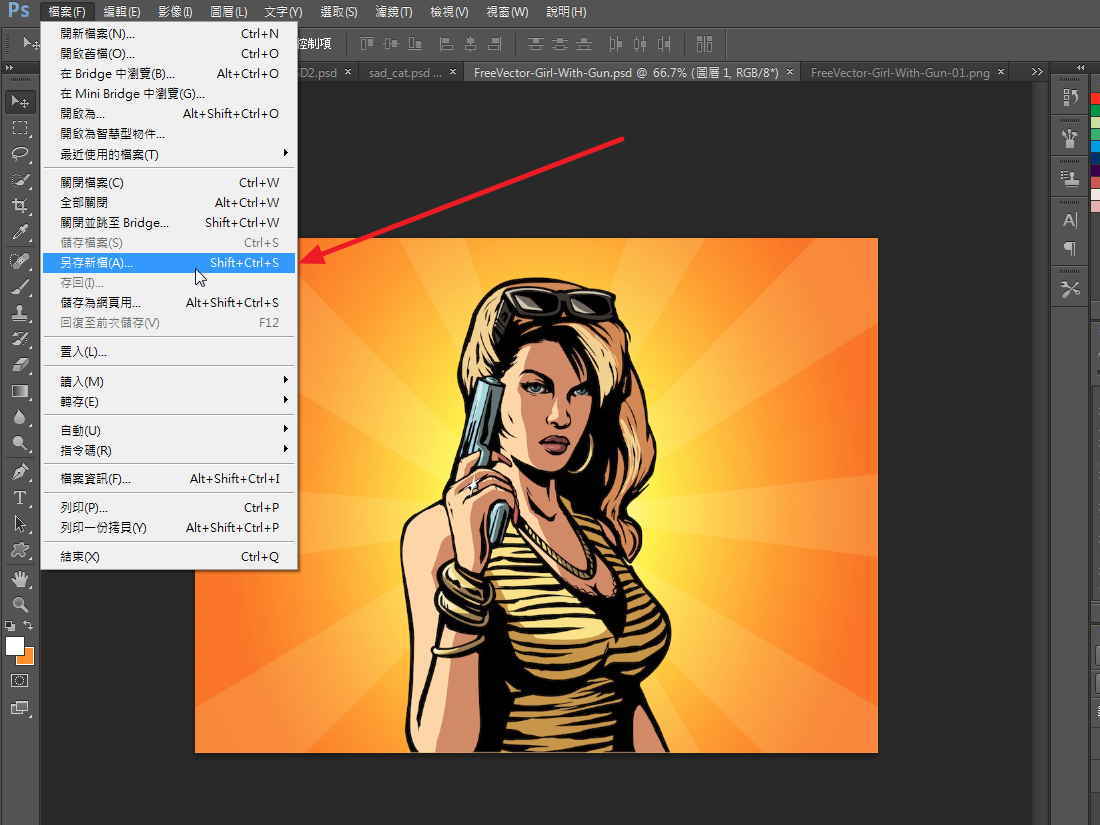The height and width of the screenshot is (825, 1100).
Task: Expand the 最近使用的檔案(T) submenu
Action: (x=169, y=154)
